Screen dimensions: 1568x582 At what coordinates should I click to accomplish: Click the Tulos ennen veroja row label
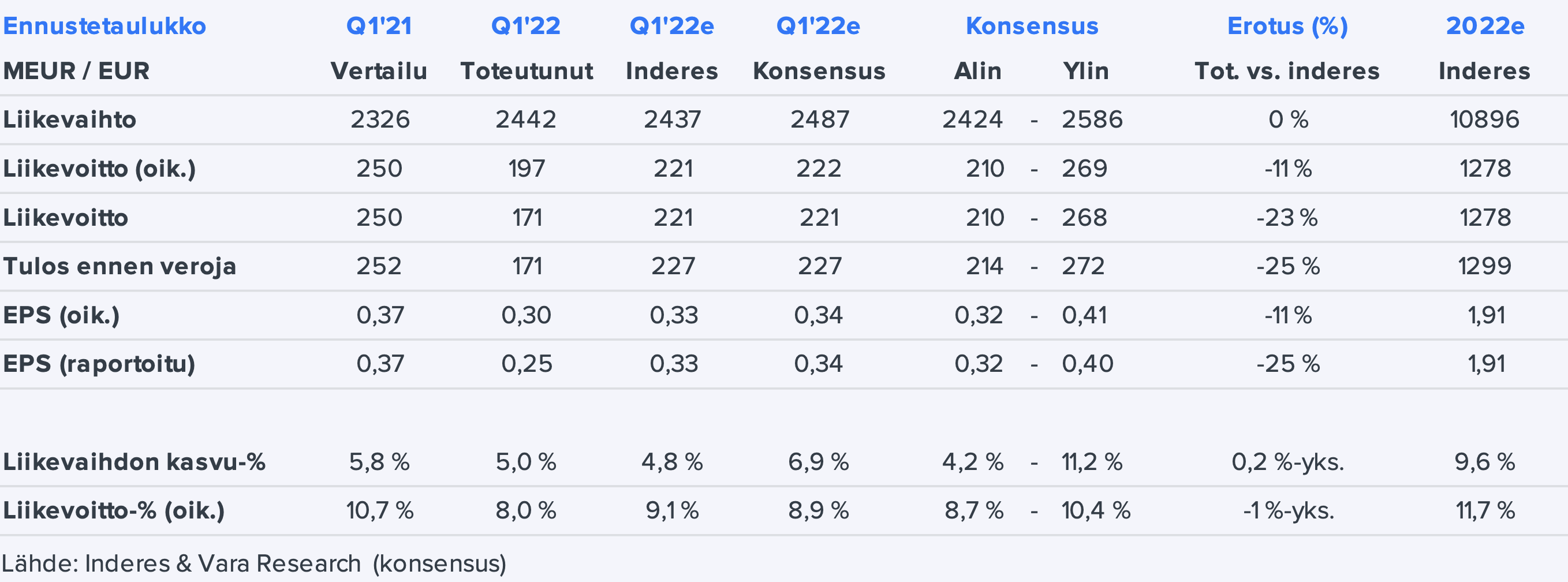120,266
